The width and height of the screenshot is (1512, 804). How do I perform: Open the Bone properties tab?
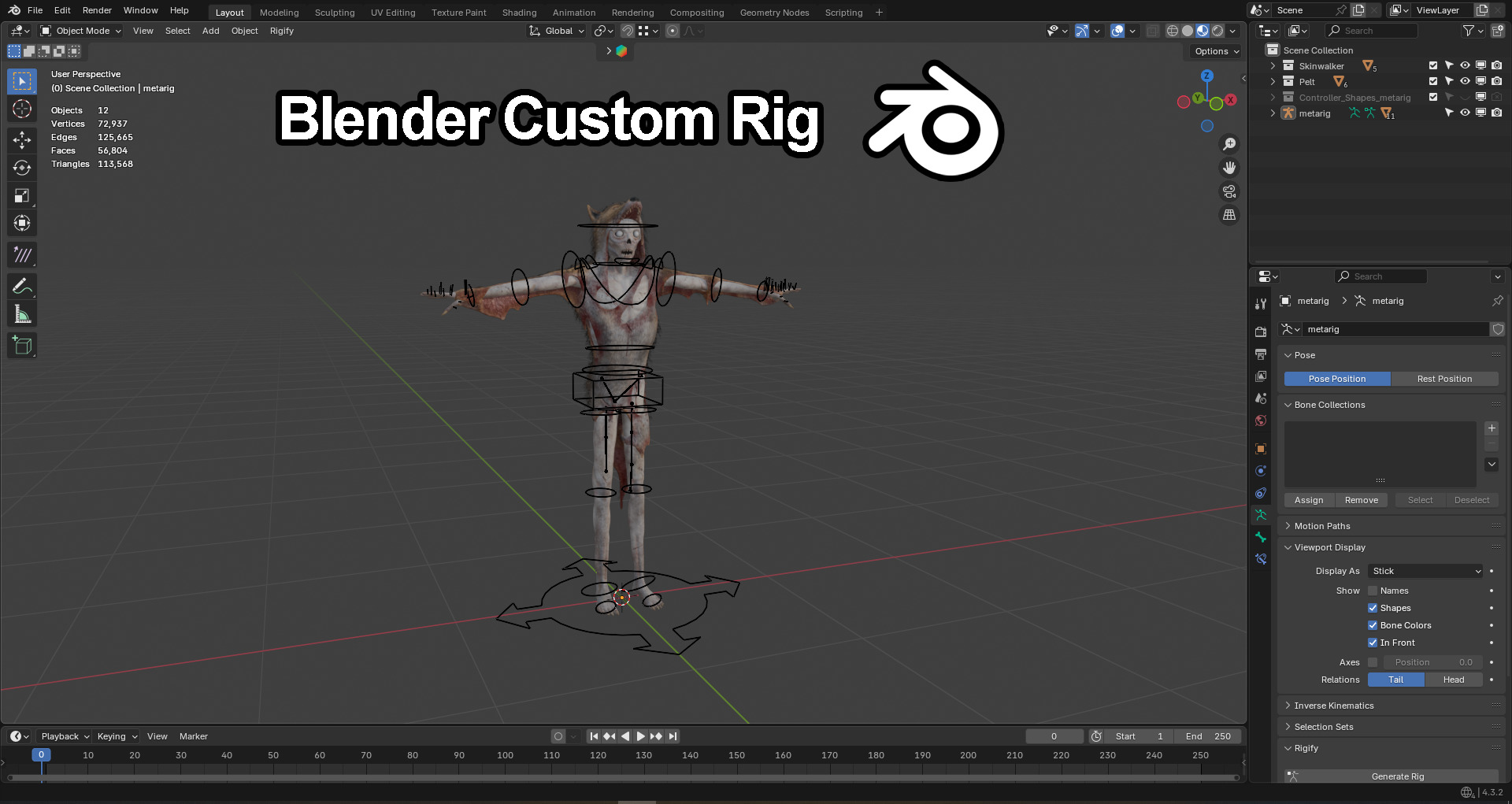1261,537
